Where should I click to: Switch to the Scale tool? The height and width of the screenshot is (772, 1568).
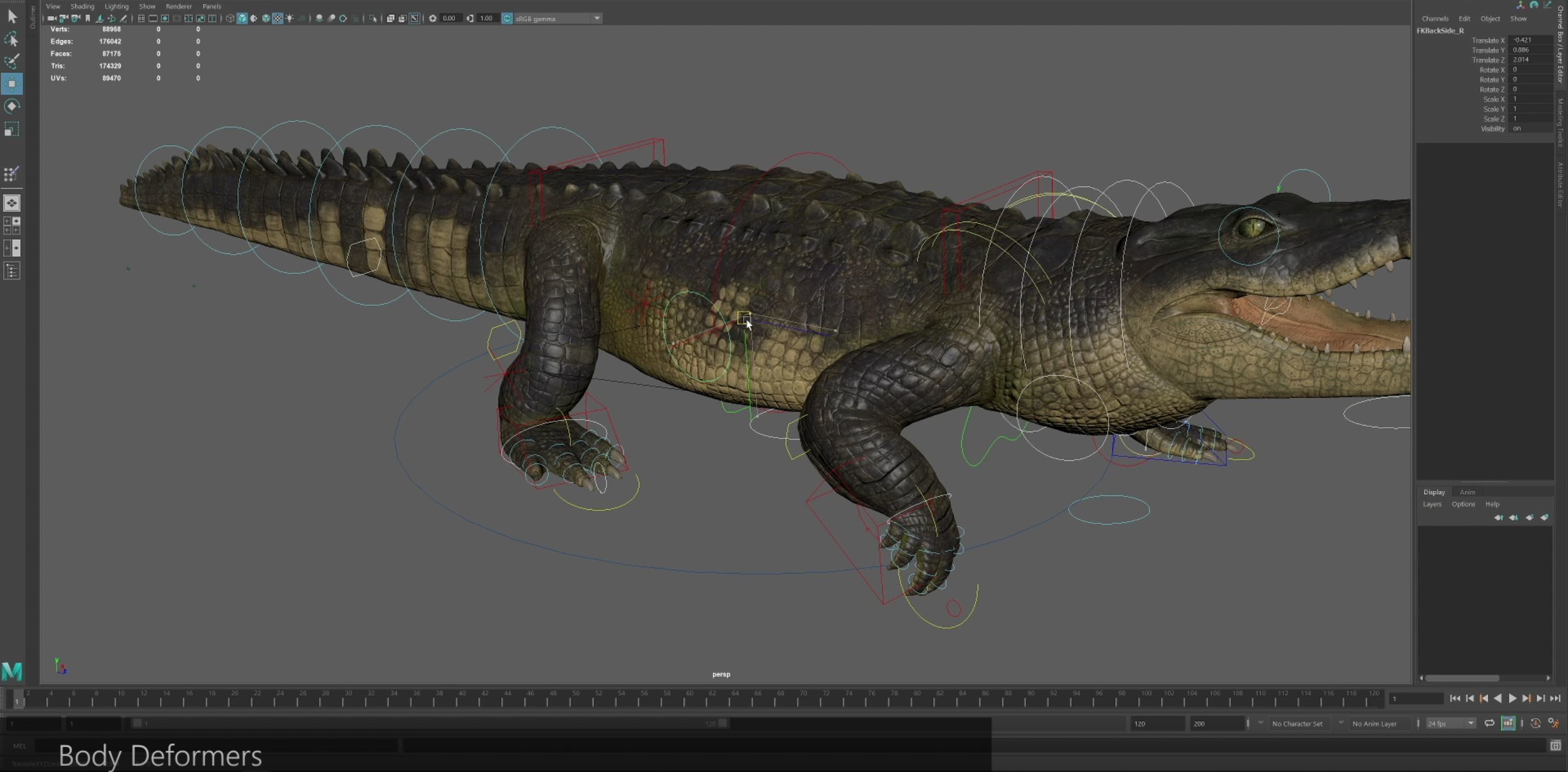pos(12,129)
